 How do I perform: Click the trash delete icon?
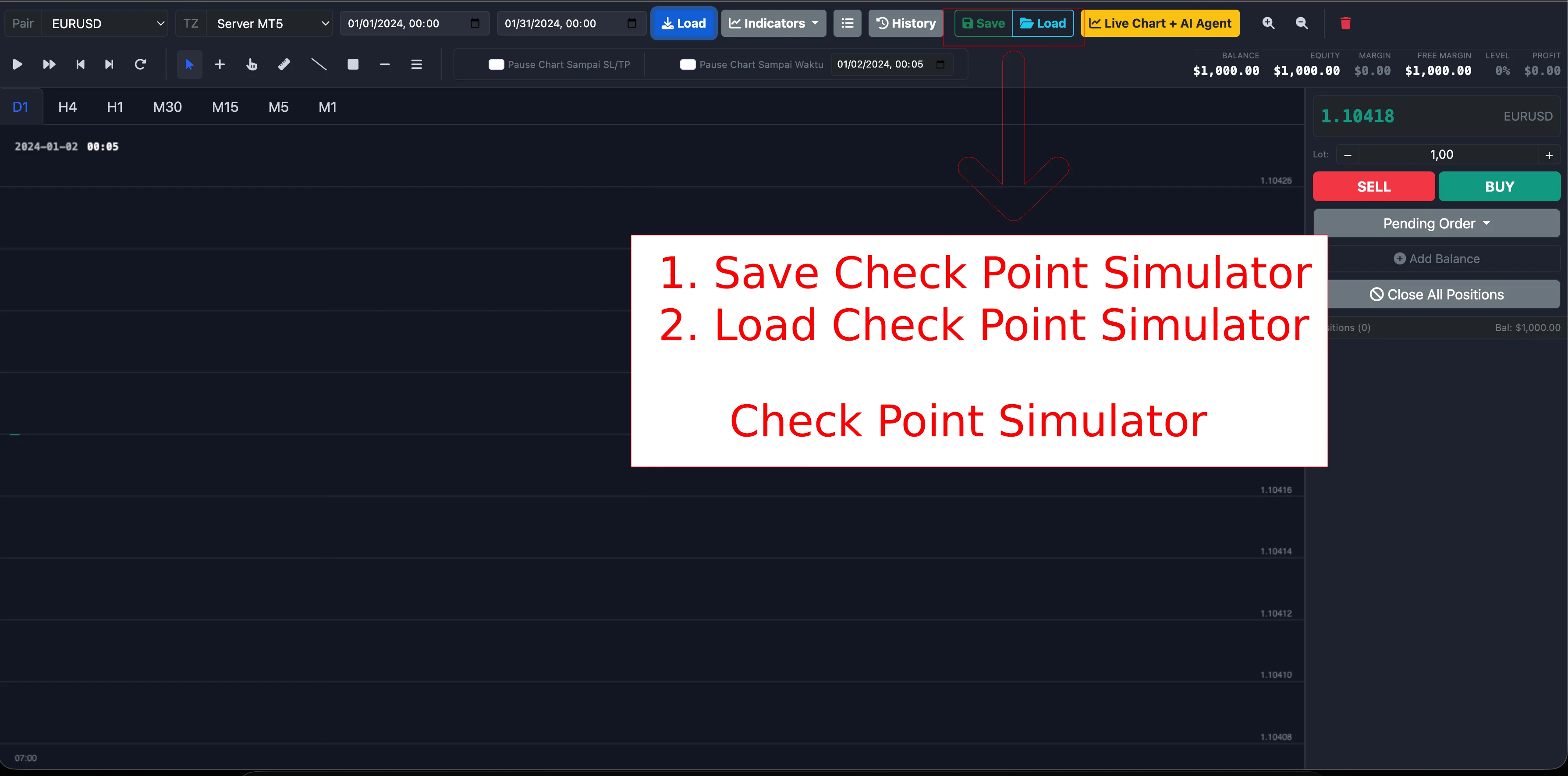pos(1346,23)
